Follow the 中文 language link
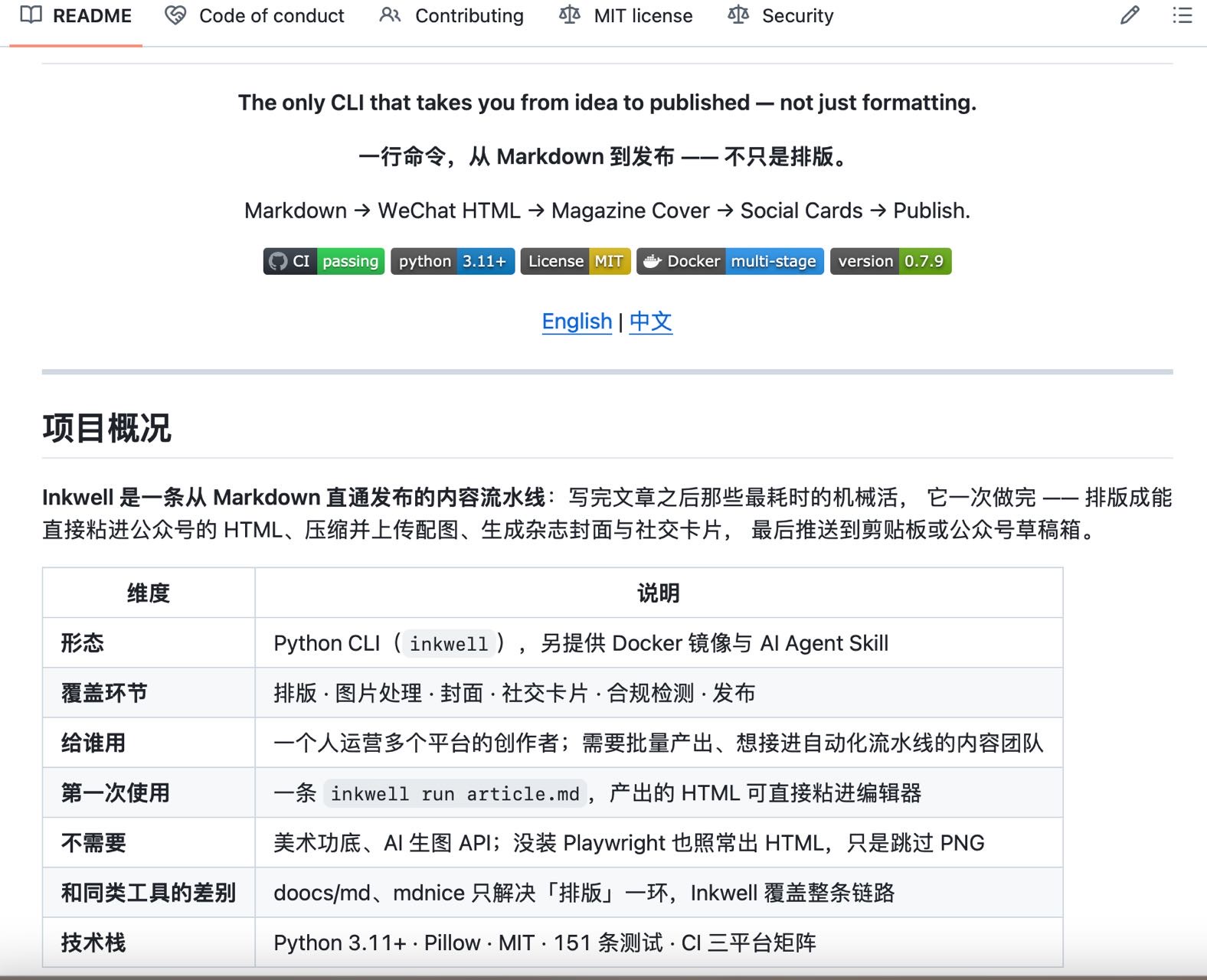Image resolution: width=1207 pixels, height=980 pixels. (651, 322)
